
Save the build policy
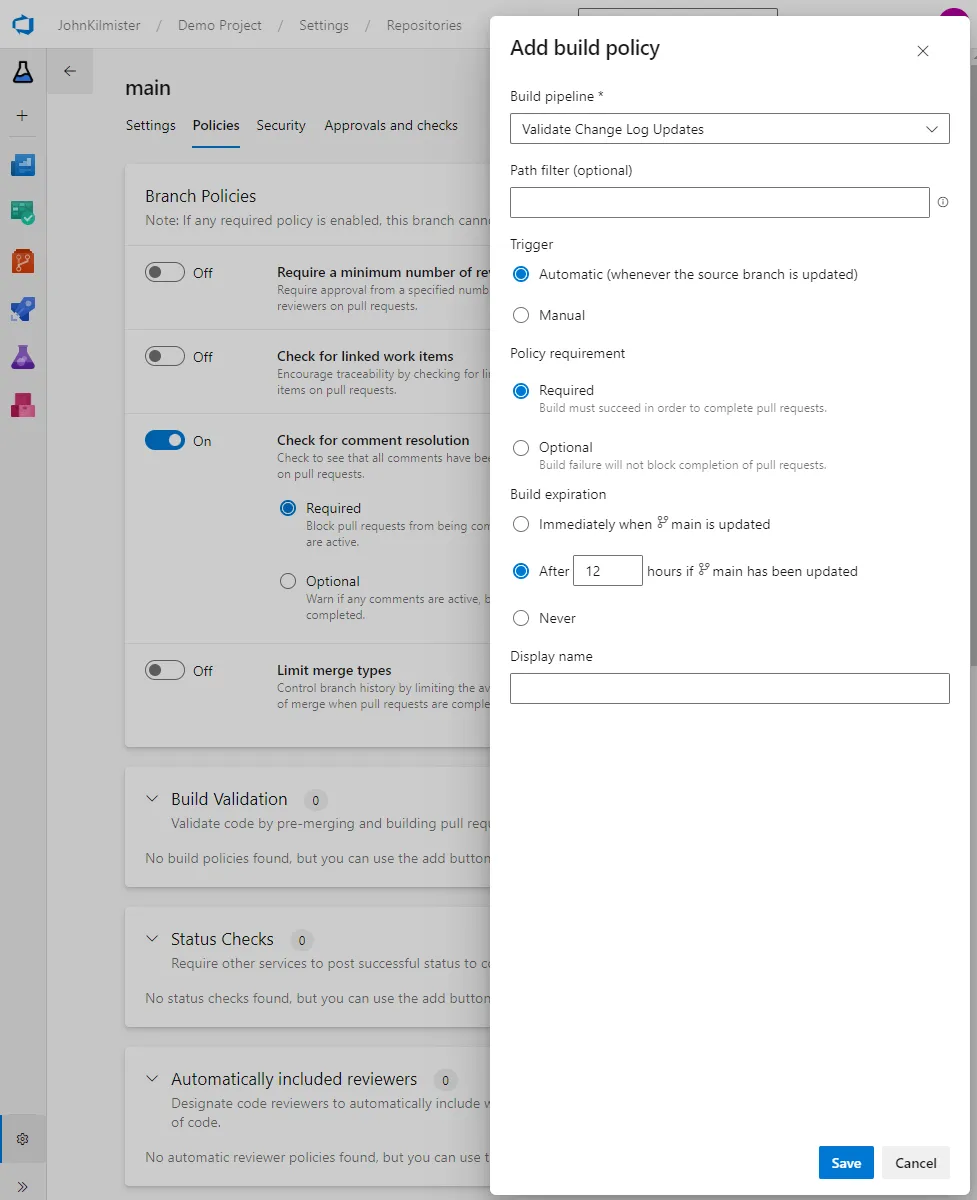(x=846, y=1163)
